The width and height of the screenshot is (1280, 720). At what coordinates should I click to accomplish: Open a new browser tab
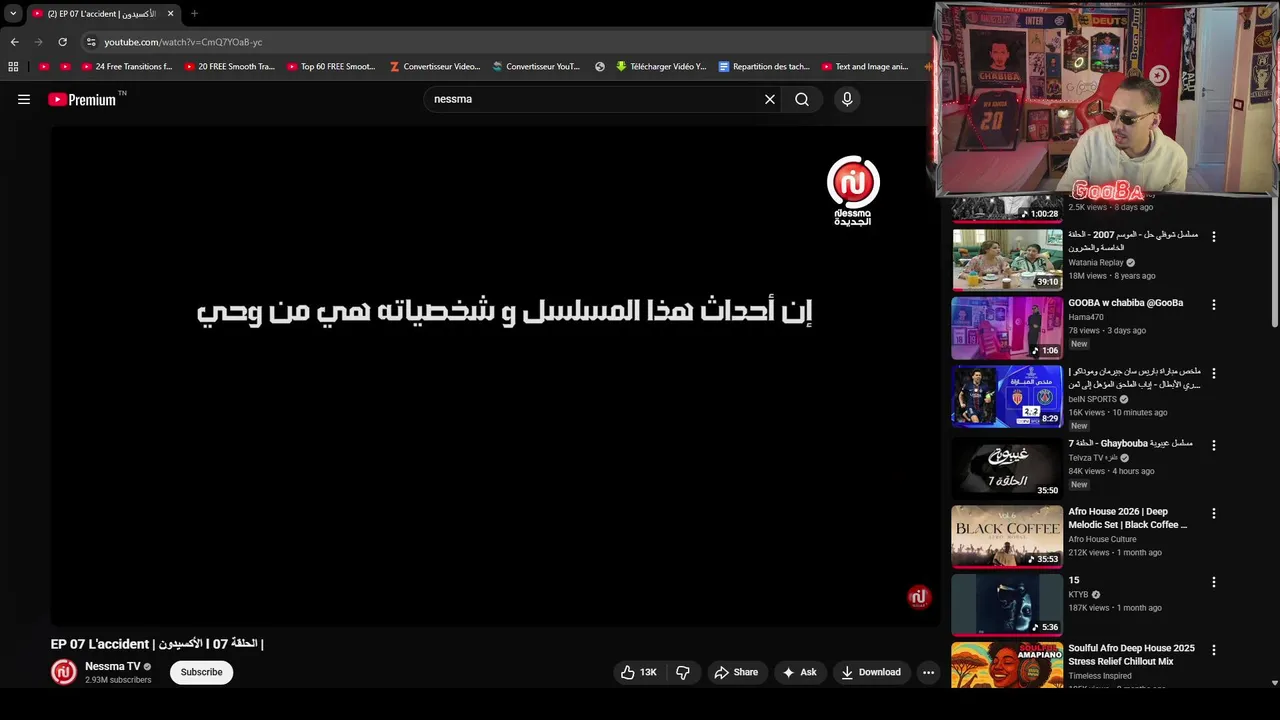[194, 14]
